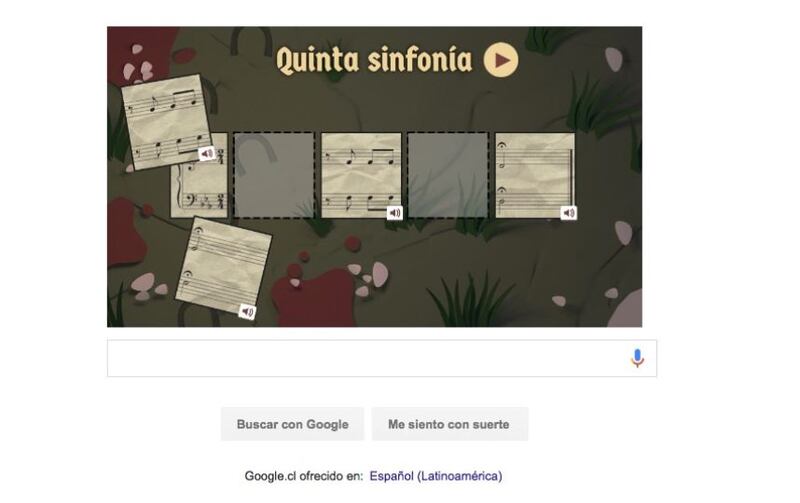Viewport: 800px width, 503px height.
Task: Start voice search with the microphone icon
Action: coord(637,358)
